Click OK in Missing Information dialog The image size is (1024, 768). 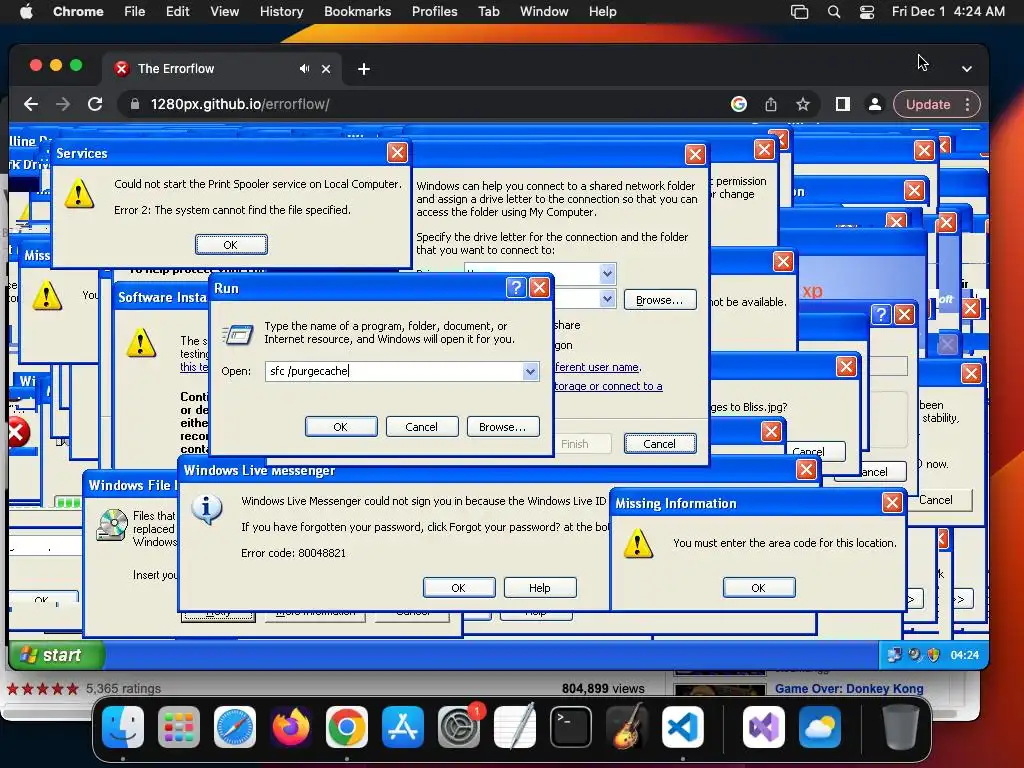click(759, 587)
